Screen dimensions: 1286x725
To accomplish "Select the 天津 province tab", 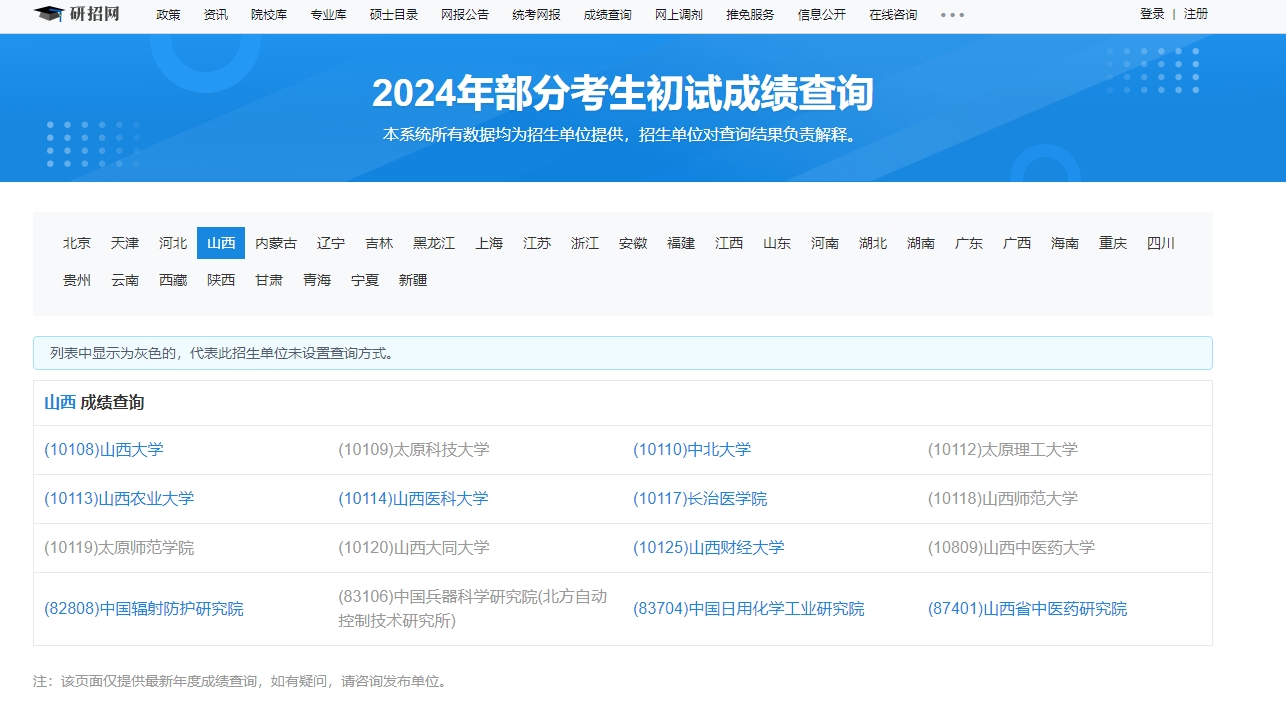I will 125,243.
